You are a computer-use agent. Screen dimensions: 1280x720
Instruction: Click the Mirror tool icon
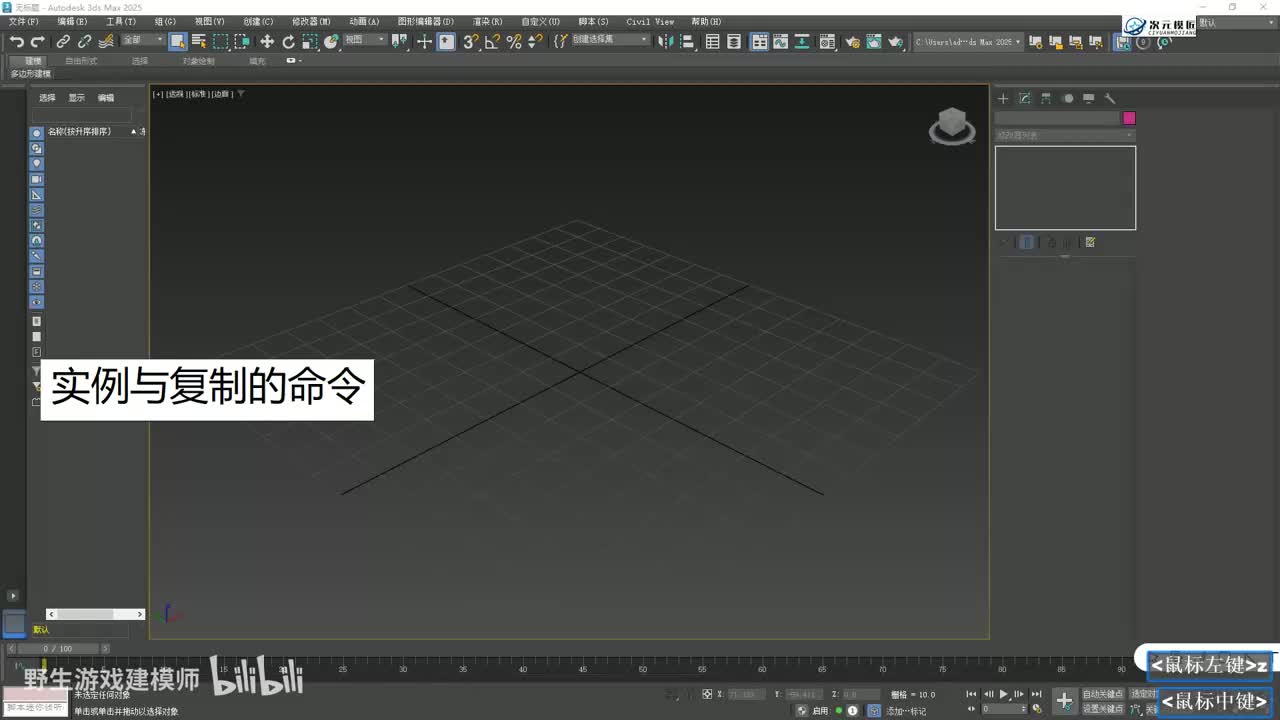pyautogui.click(x=666, y=41)
